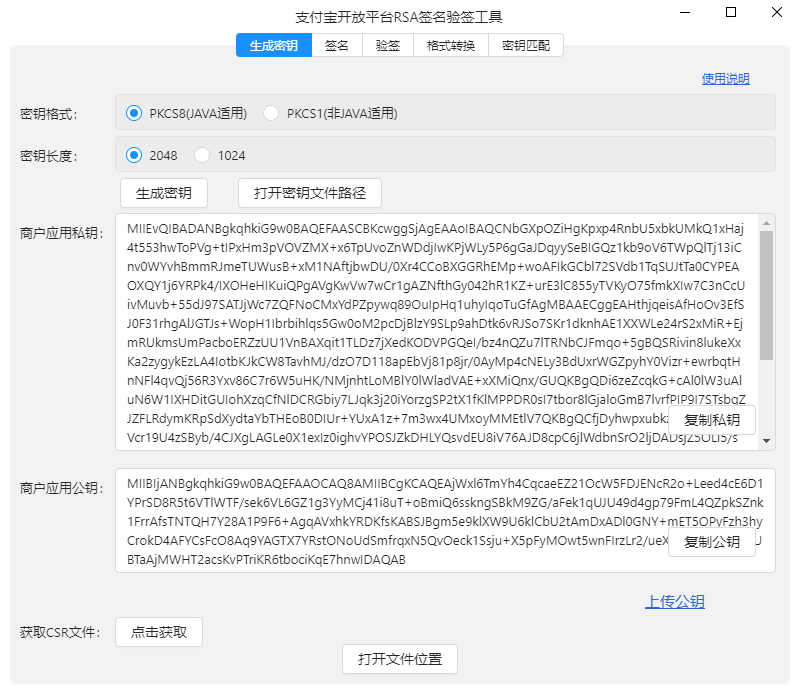800x700 pixels.
Task: Open the 使用说明 help link
Action: [726, 79]
